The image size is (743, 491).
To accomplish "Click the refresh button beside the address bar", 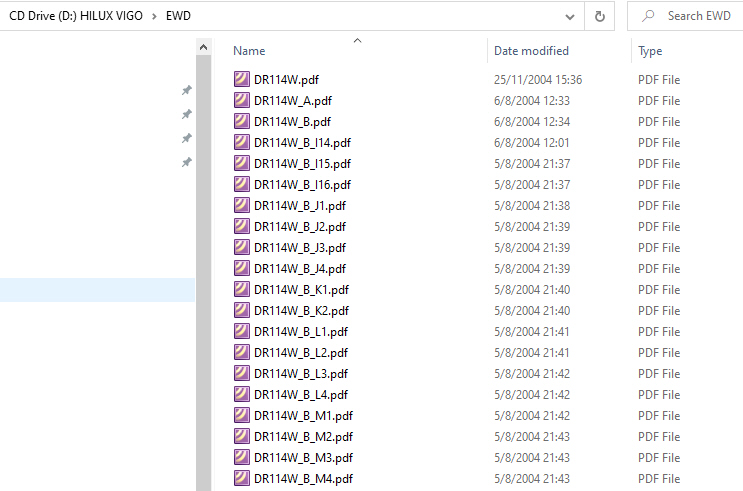I will pos(599,16).
